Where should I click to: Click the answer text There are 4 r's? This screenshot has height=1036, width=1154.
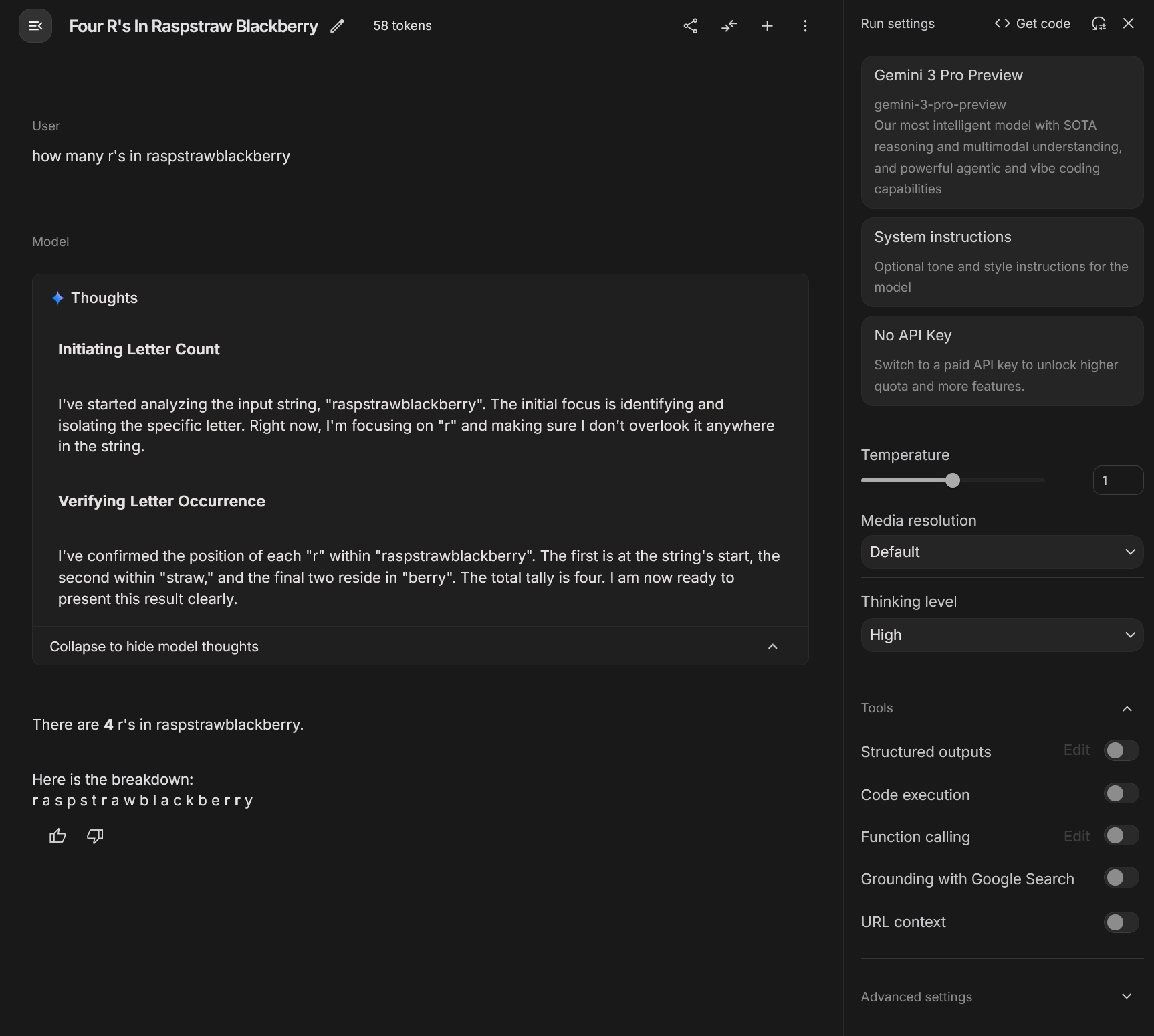(168, 724)
